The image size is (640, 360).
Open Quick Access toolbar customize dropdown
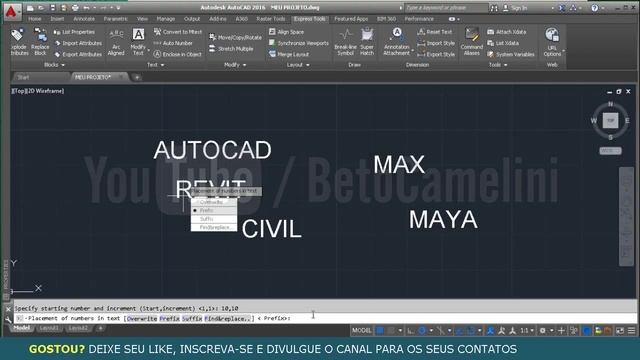[118, 8]
